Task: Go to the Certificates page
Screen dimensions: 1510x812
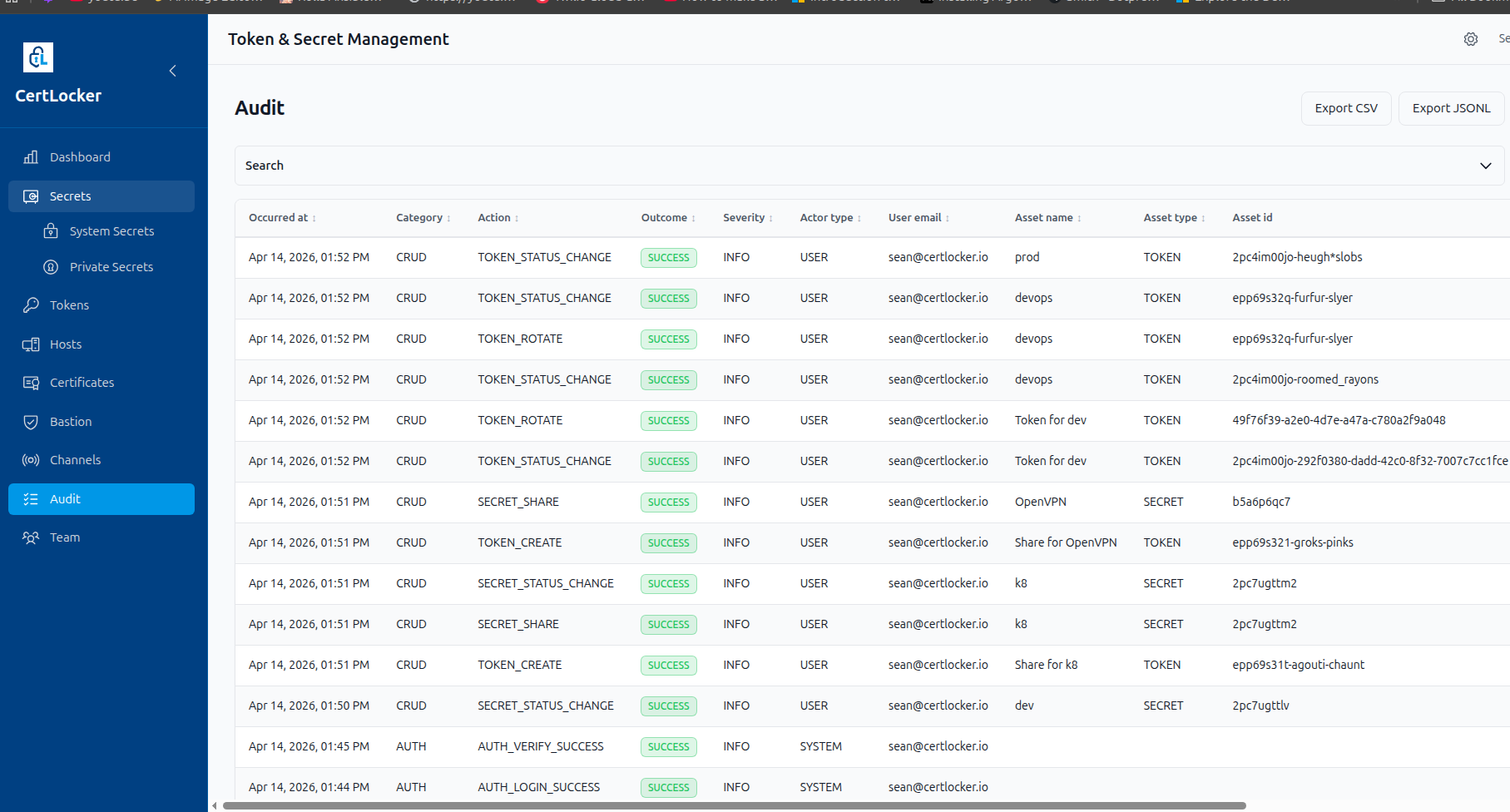Action: [x=101, y=383]
